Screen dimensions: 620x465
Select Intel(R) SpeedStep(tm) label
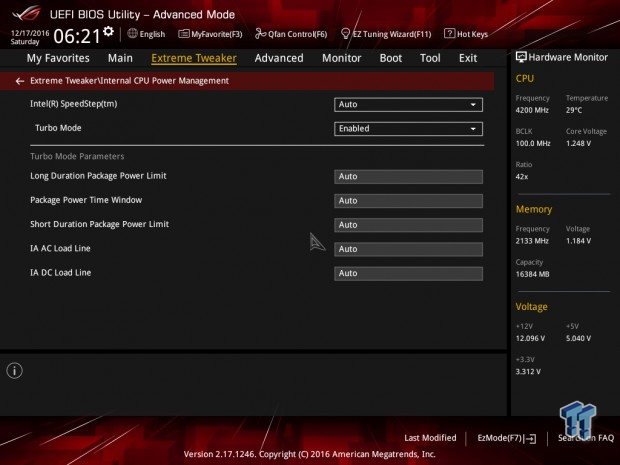[74, 104]
